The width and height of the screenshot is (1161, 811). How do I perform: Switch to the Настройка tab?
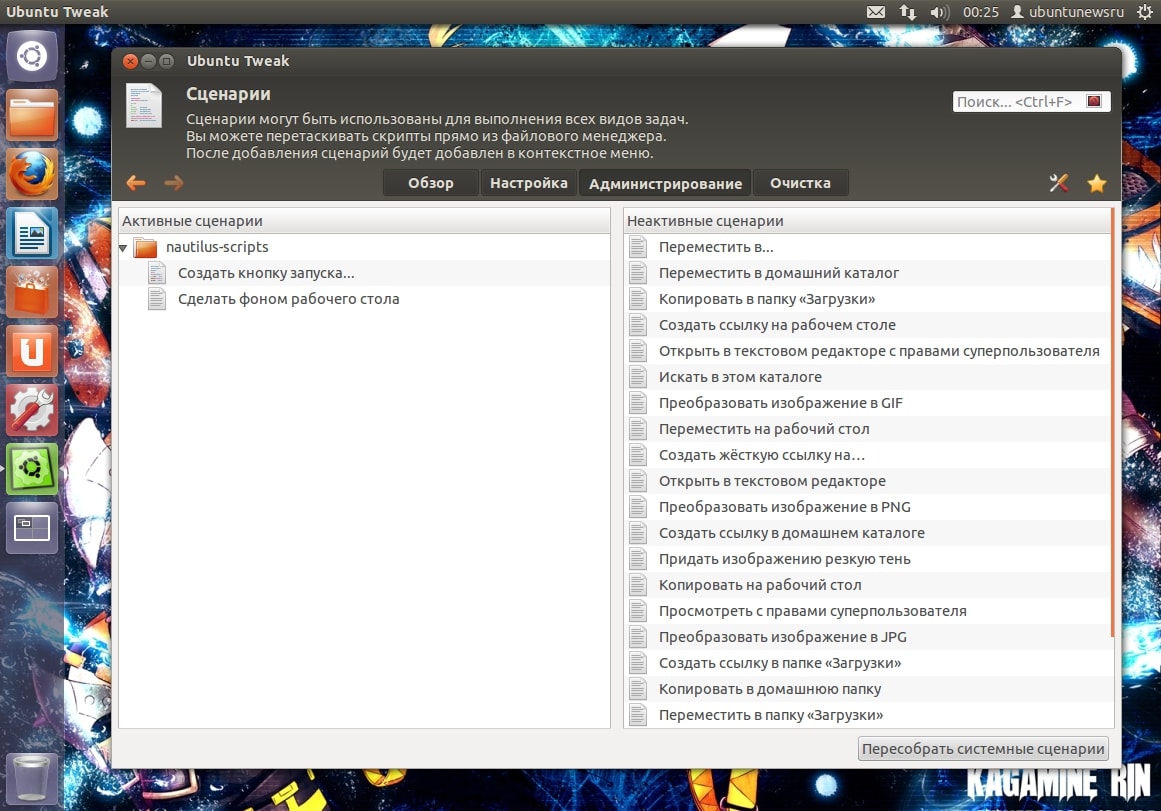tap(529, 183)
